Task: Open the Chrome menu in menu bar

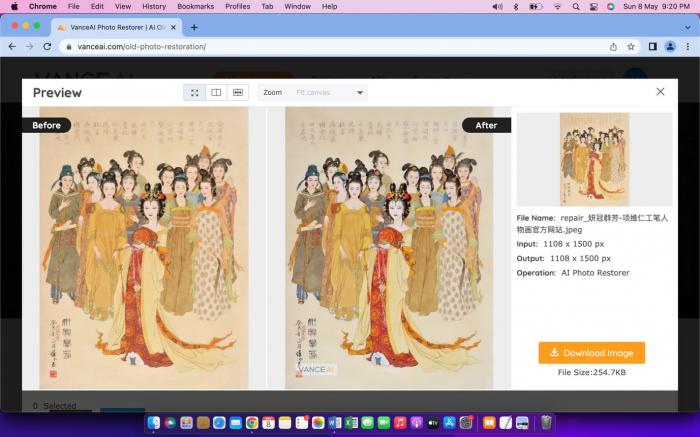Action: coord(42,6)
